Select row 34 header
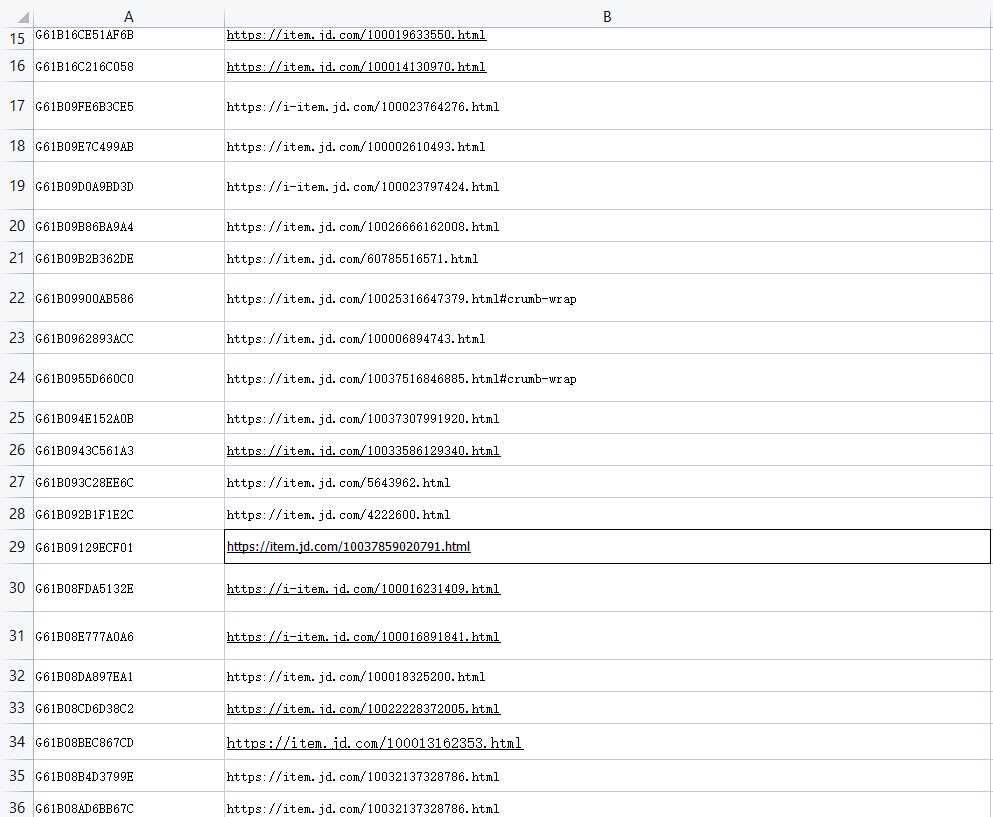Screen dimensions: 993x817 (17, 742)
